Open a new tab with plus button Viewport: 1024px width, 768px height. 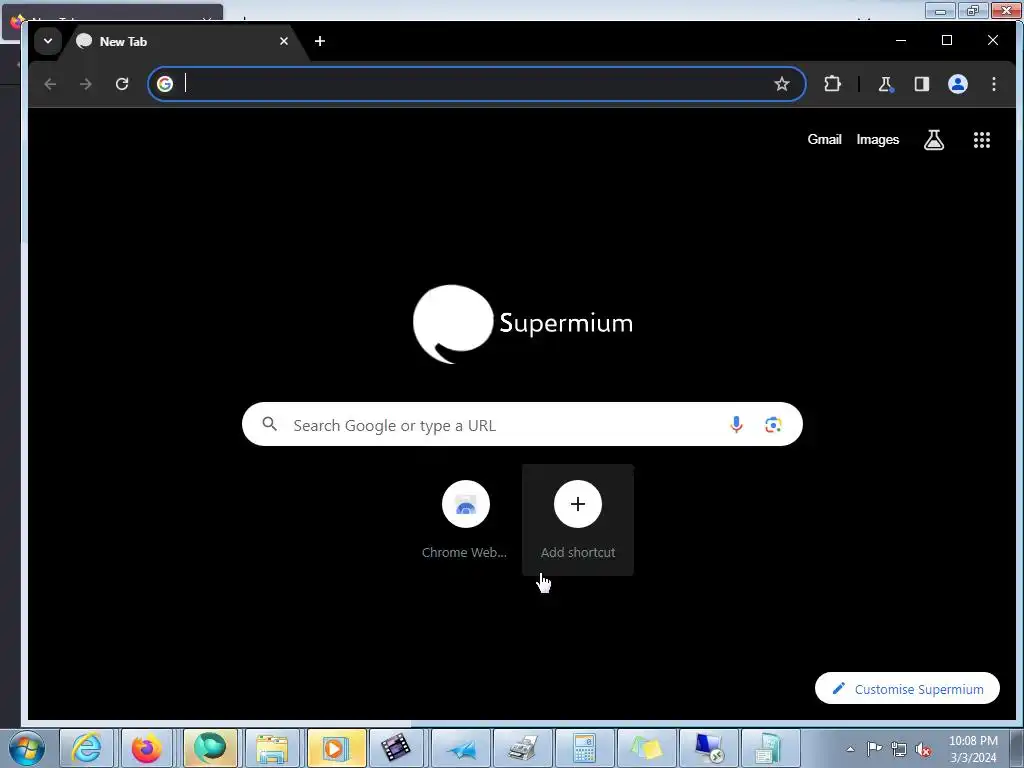click(319, 41)
